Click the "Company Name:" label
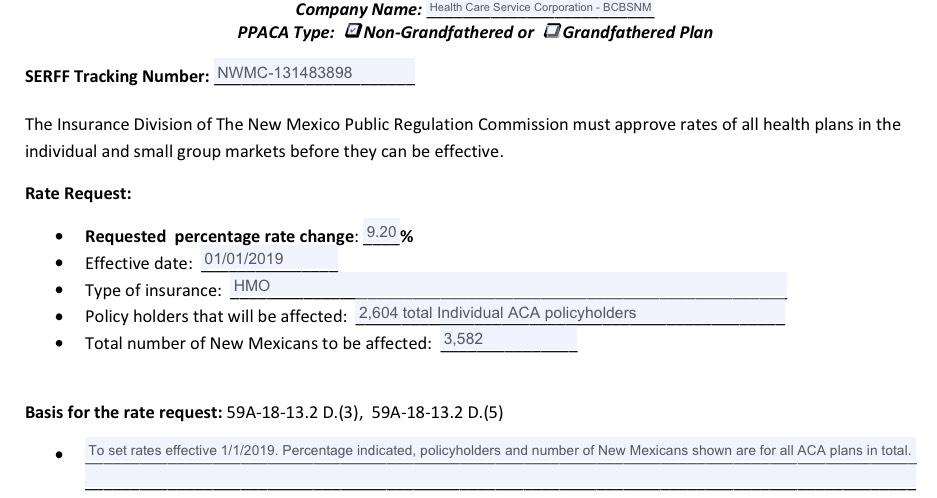The width and height of the screenshot is (937, 498). tap(359, 9)
